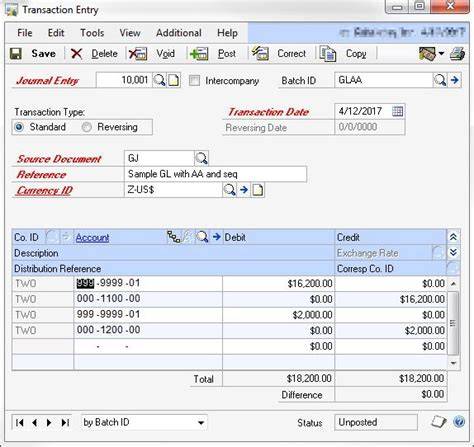
Task: Click the grid scrollbar down arrow
Action: pyautogui.click(x=453, y=363)
